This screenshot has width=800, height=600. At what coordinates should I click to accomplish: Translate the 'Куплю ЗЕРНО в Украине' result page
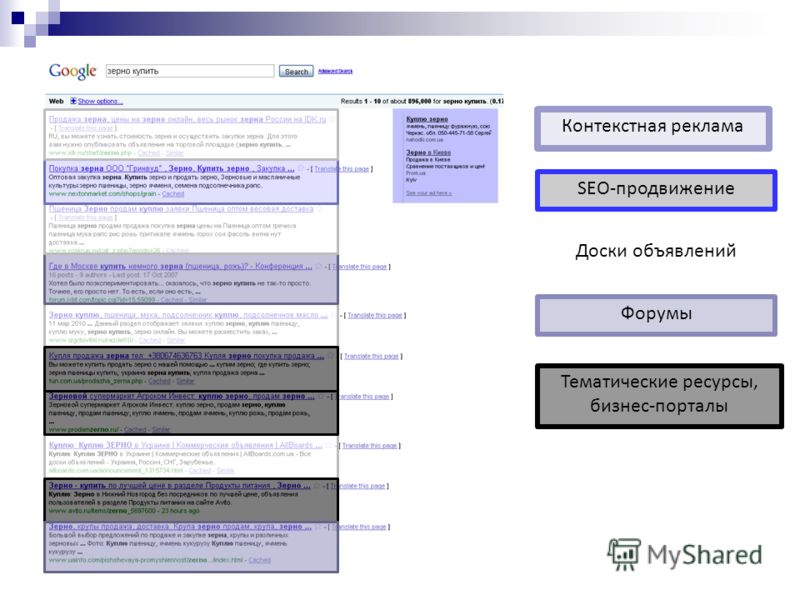369,446
